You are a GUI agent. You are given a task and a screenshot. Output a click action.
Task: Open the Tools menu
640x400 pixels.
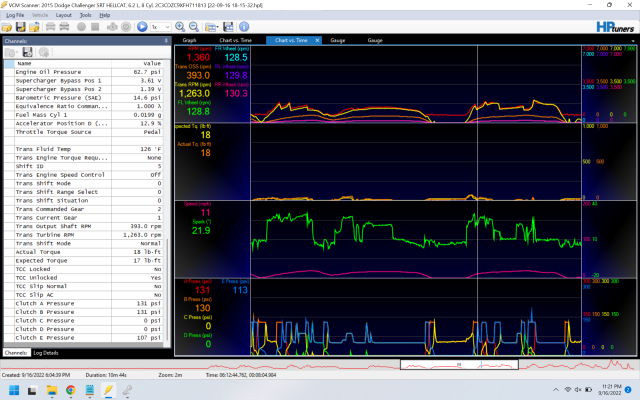coord(85,15)
